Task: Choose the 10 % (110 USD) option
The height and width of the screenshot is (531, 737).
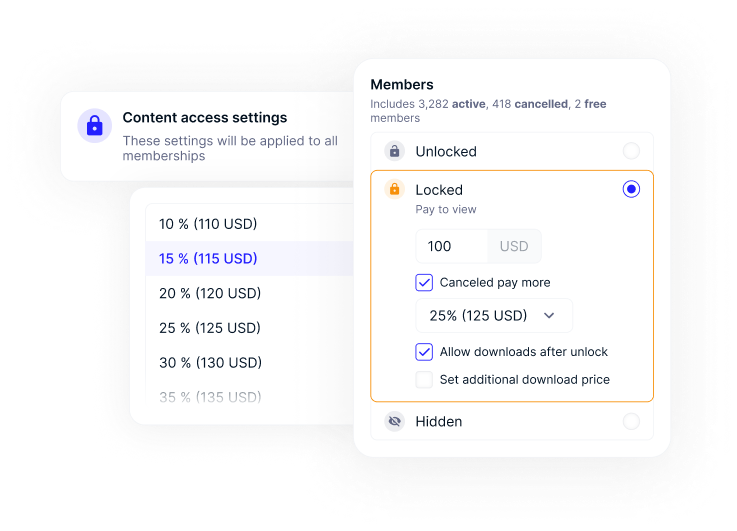Action: point(208,224)
